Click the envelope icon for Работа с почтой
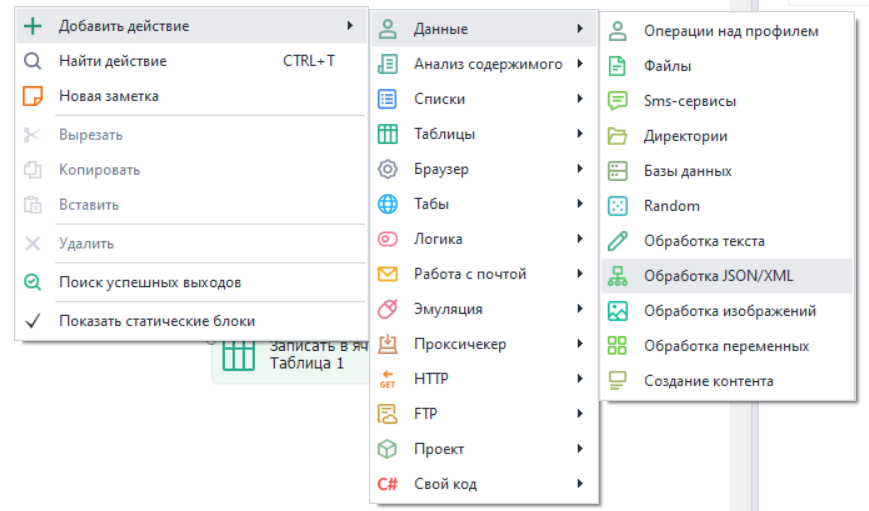Screen dimensions: 869x511 pos(387,274)
